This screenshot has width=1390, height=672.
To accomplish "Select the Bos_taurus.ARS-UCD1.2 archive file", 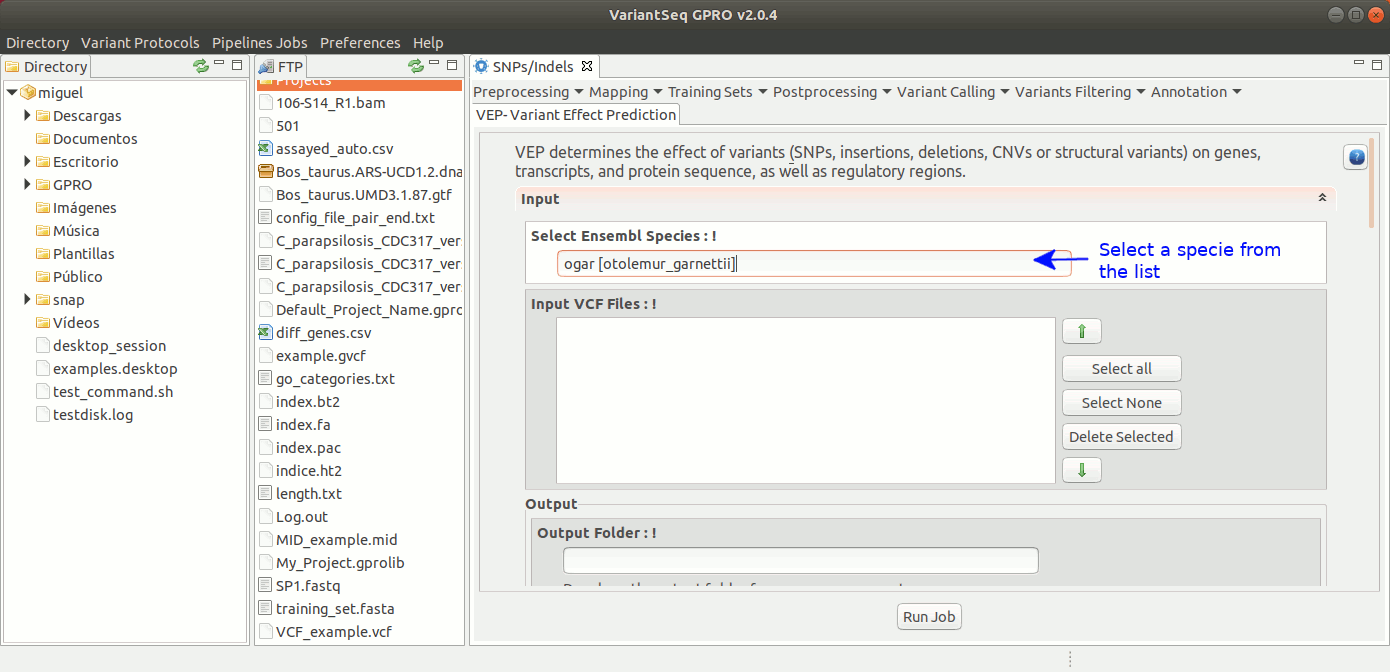I will pyautogui.click(x=368, y=171).
